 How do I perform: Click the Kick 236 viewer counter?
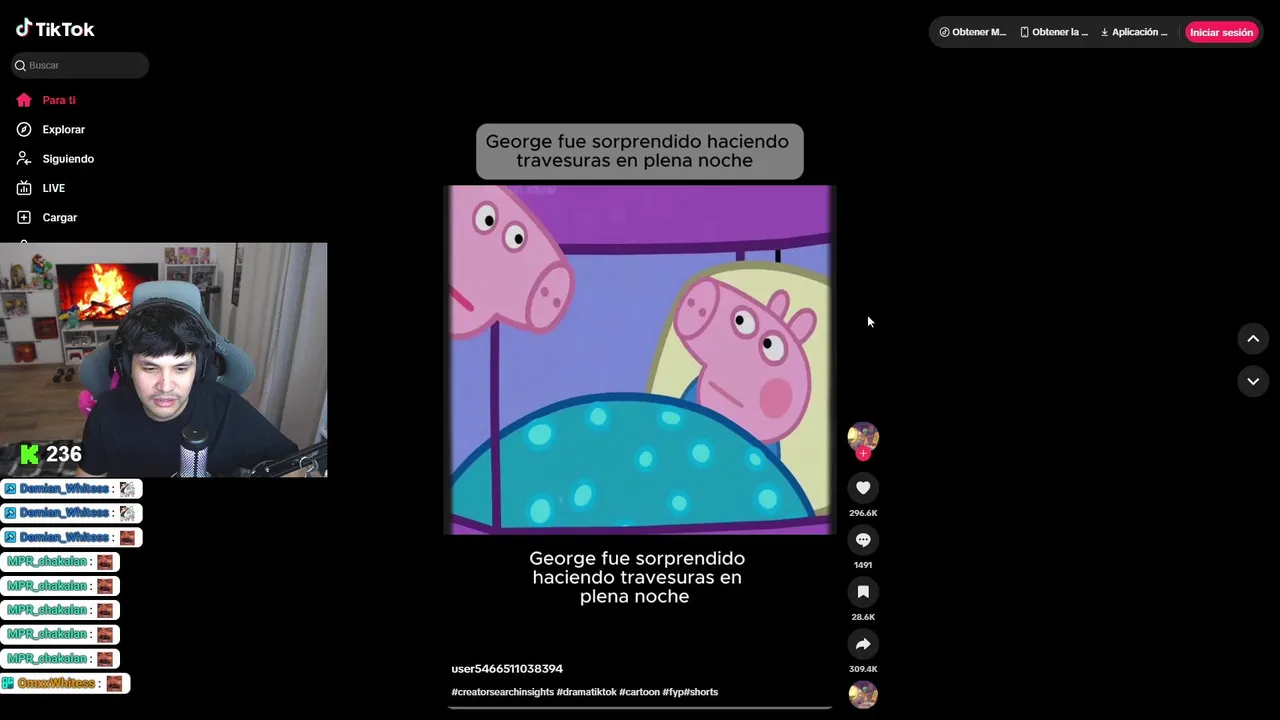(x=51, y=454)
